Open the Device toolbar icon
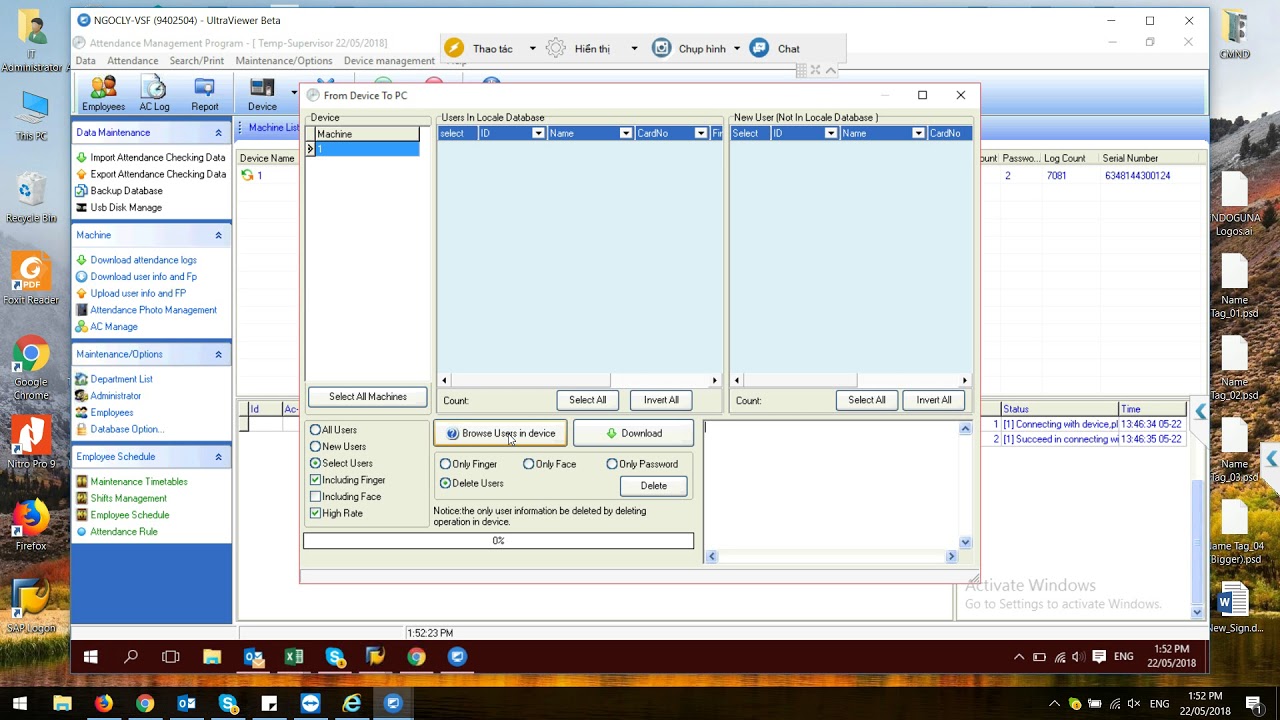 click(262, 94)
